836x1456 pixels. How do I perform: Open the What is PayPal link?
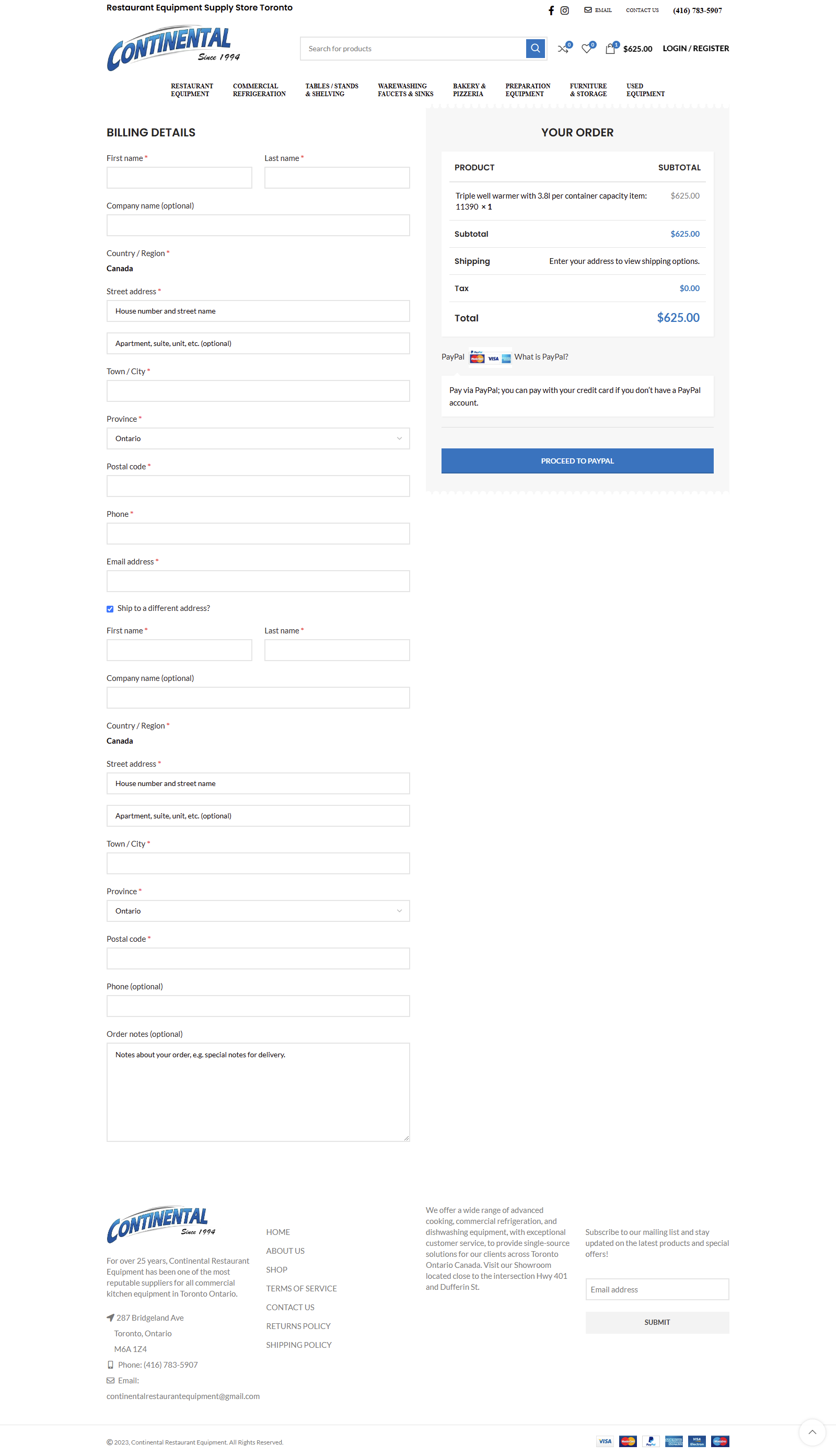(x=541, y=356)
